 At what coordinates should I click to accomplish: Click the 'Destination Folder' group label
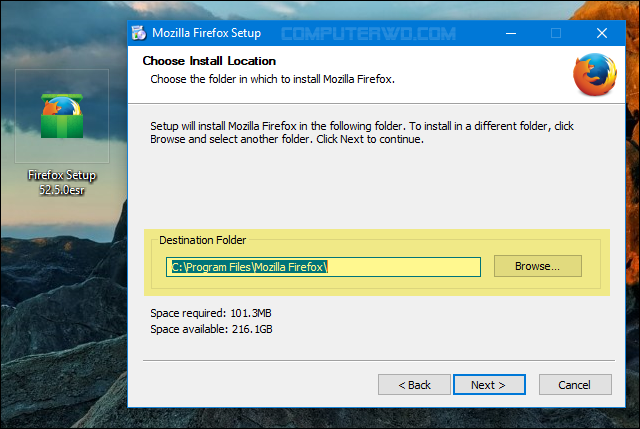pyautogui.click(x=202, y=240)
